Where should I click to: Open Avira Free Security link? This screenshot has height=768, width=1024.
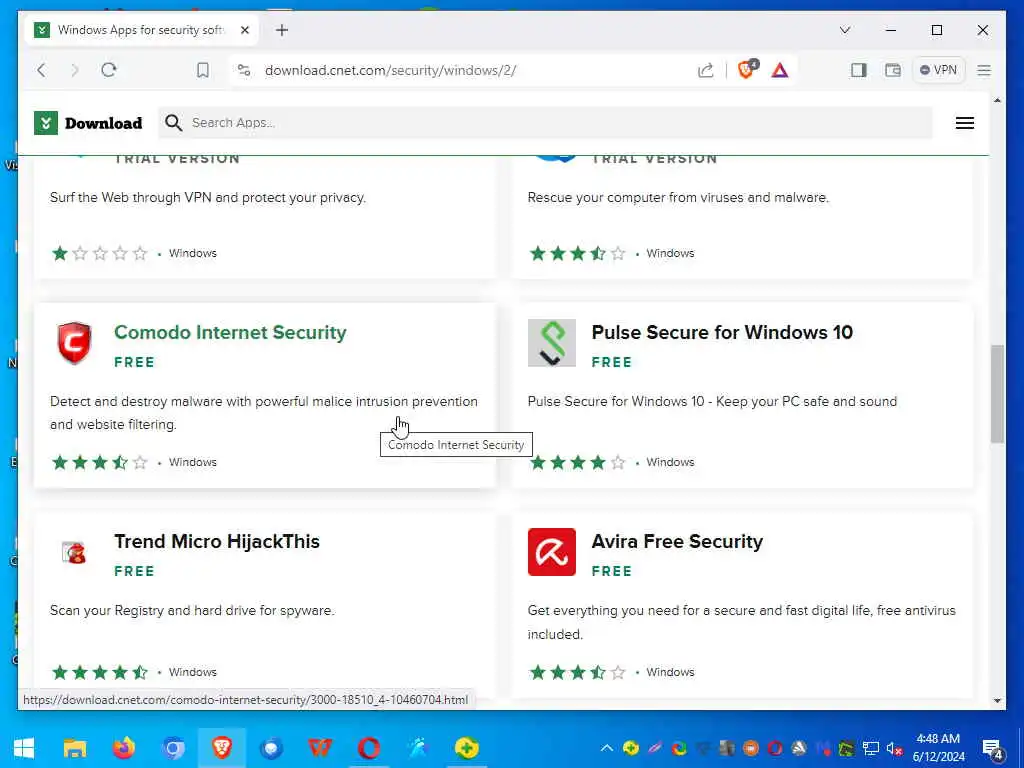(x=677, y=541)
